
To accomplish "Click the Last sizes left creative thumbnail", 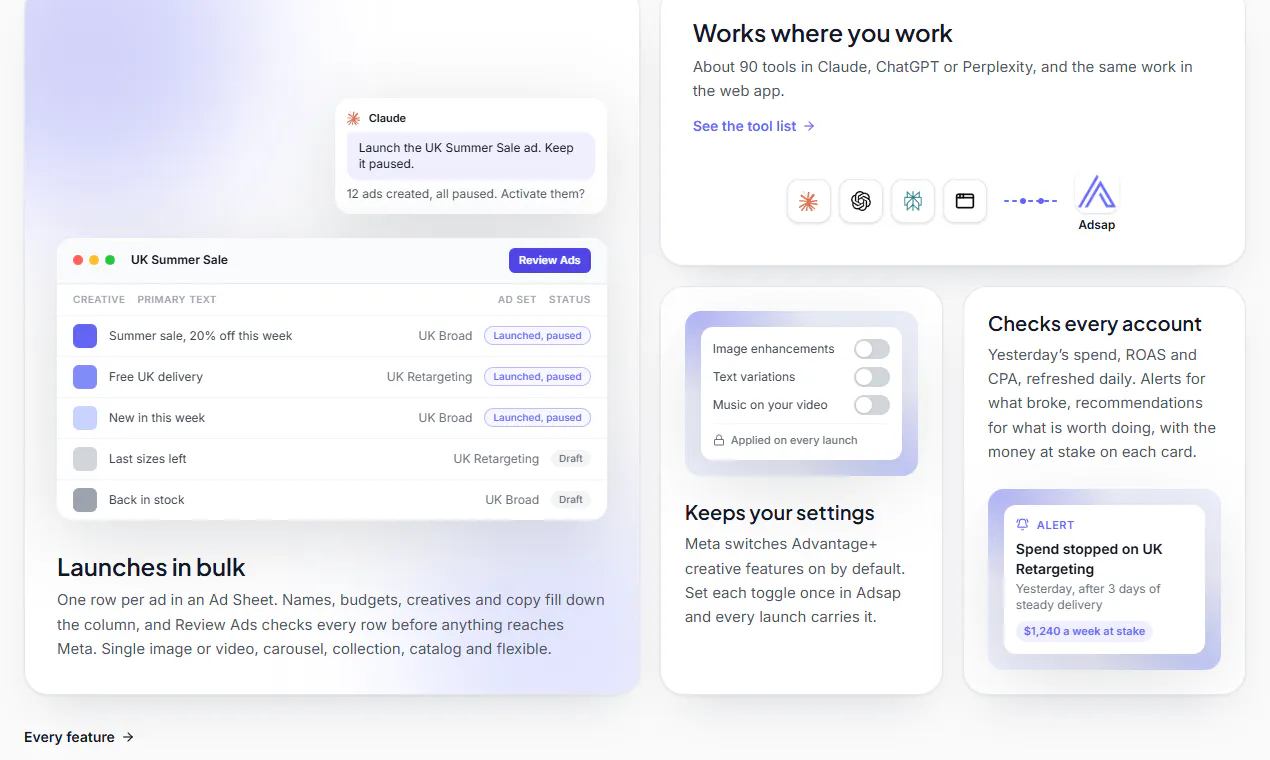I will [85, 459].
